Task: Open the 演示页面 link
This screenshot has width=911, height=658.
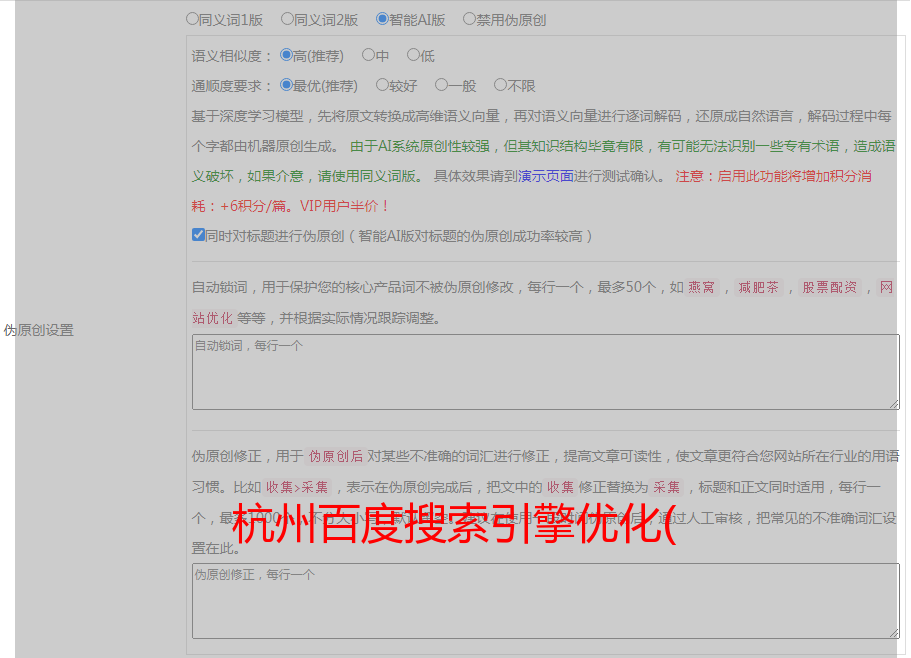Action: pyautogui.click(x=546, y=176)
